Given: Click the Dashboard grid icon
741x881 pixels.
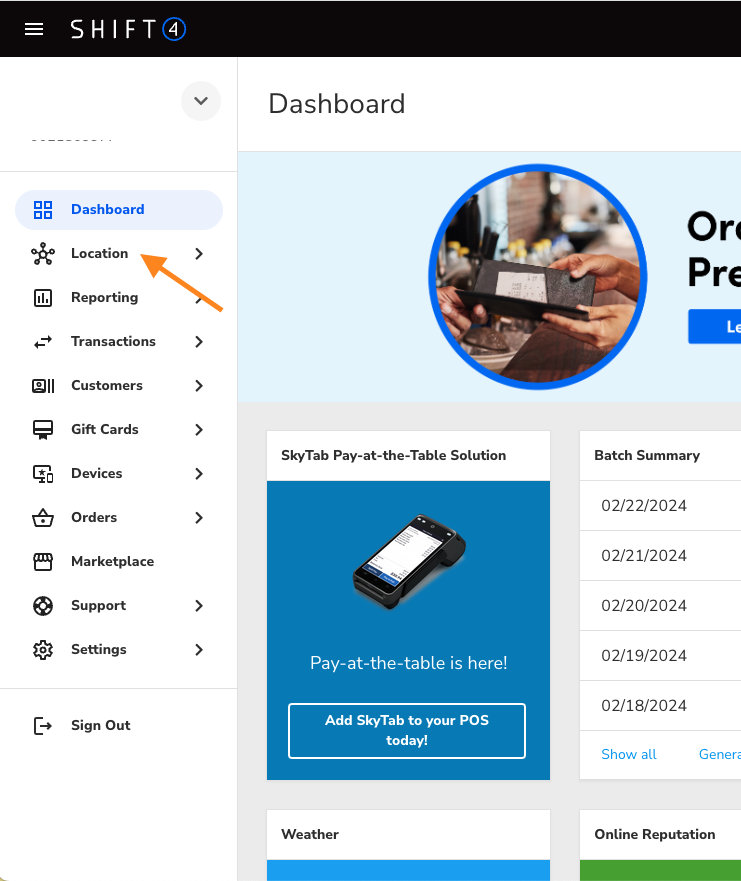Looking at the screenshot, I should (x=43, y=210).
